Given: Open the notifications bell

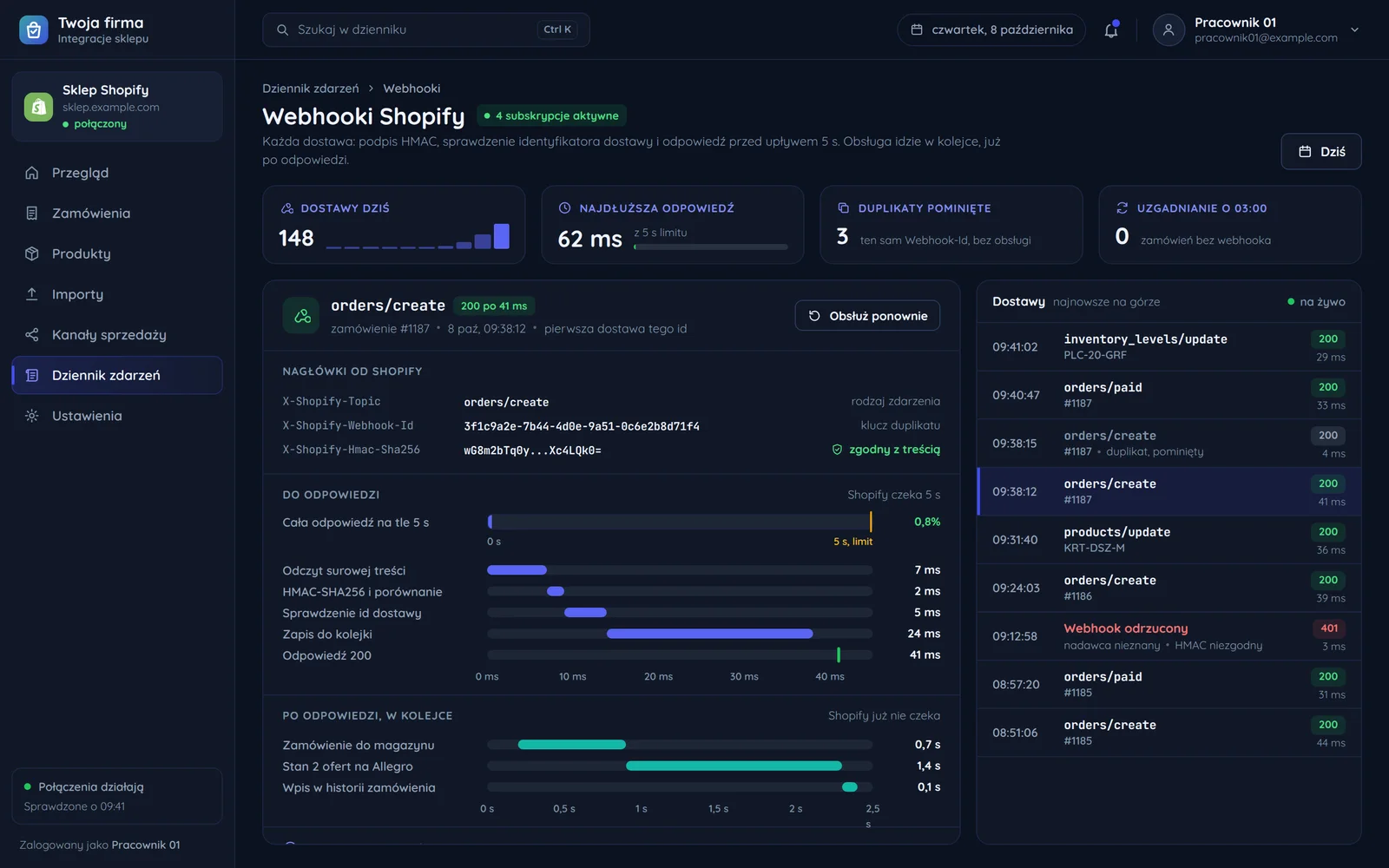Looking at the screenshot, I should [x=1111, y=30].
